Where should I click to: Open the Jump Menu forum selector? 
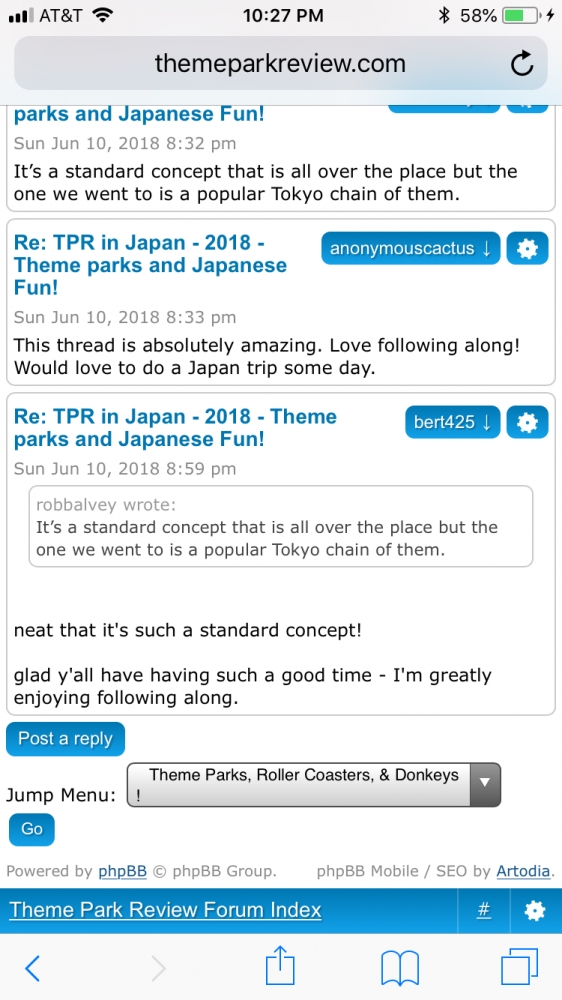(314, 785)
